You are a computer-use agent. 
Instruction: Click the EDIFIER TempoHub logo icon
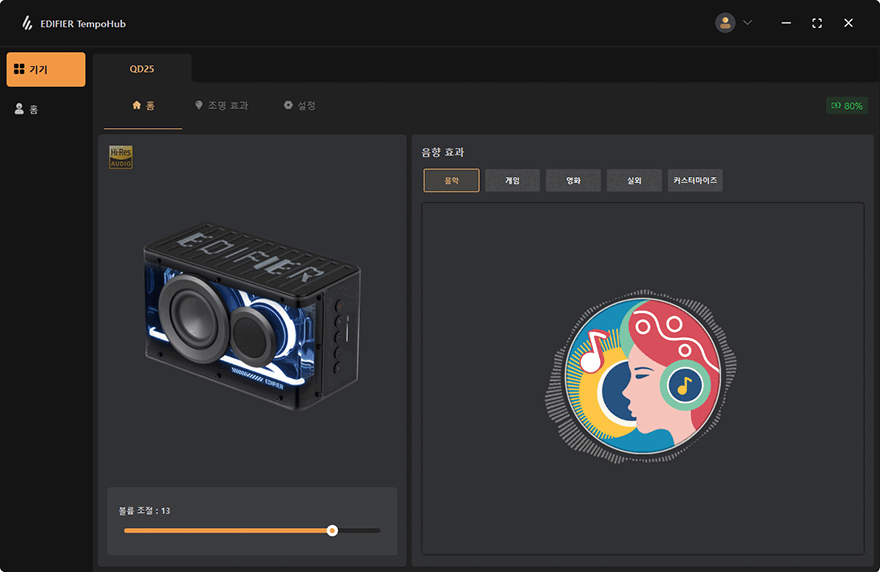click(x=27, y=23)
